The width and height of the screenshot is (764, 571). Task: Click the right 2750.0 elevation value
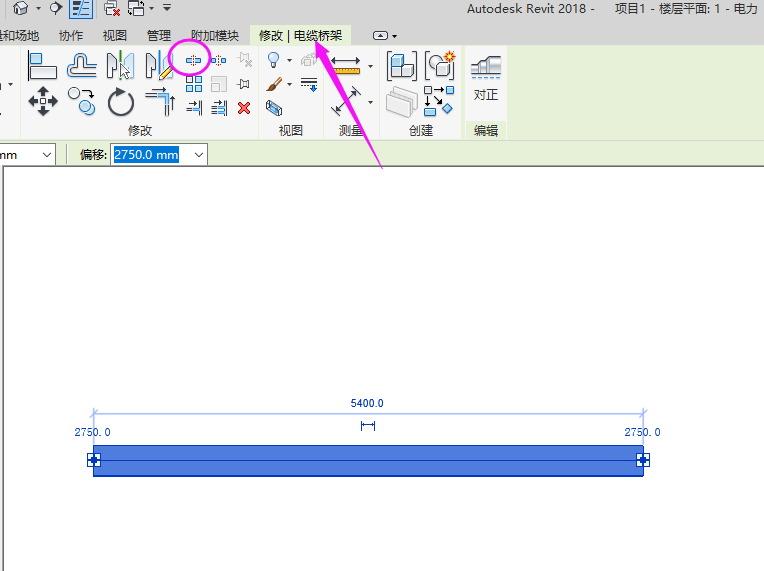pyautogui.click(x=643, y=432)
